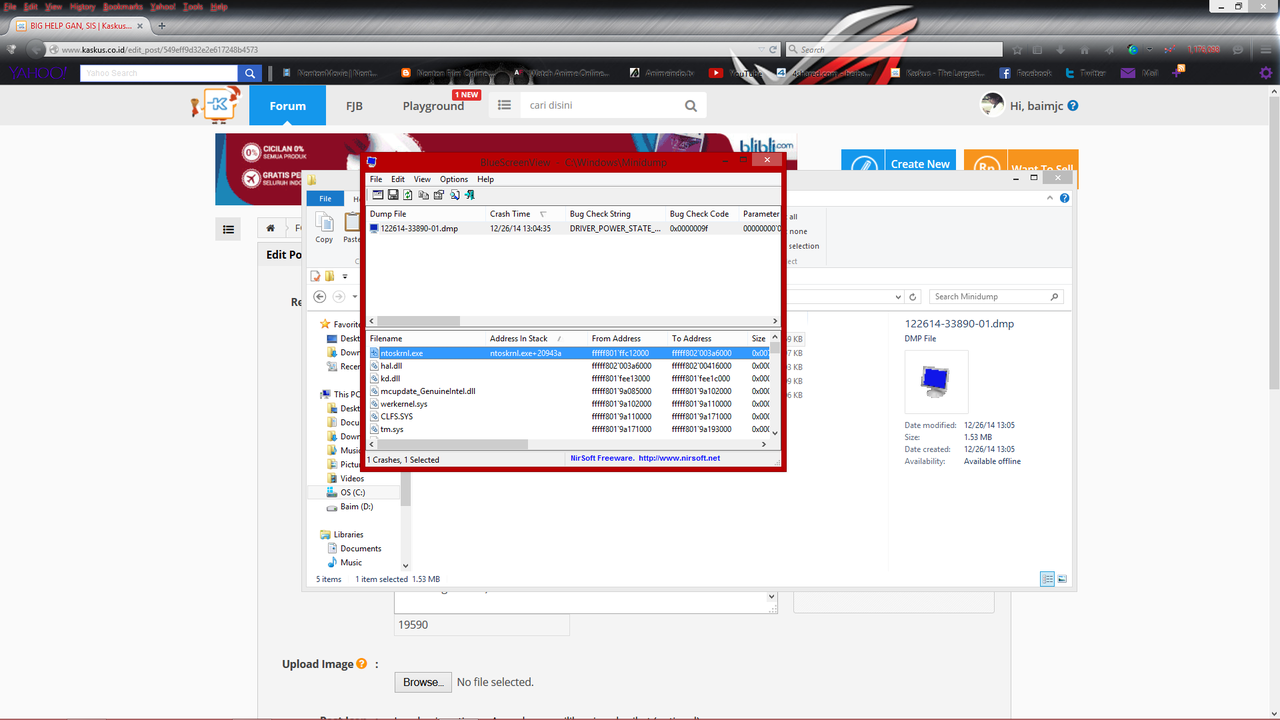
Task: Open the baimjc user profile avatar
Action: (x=992, y=105)
